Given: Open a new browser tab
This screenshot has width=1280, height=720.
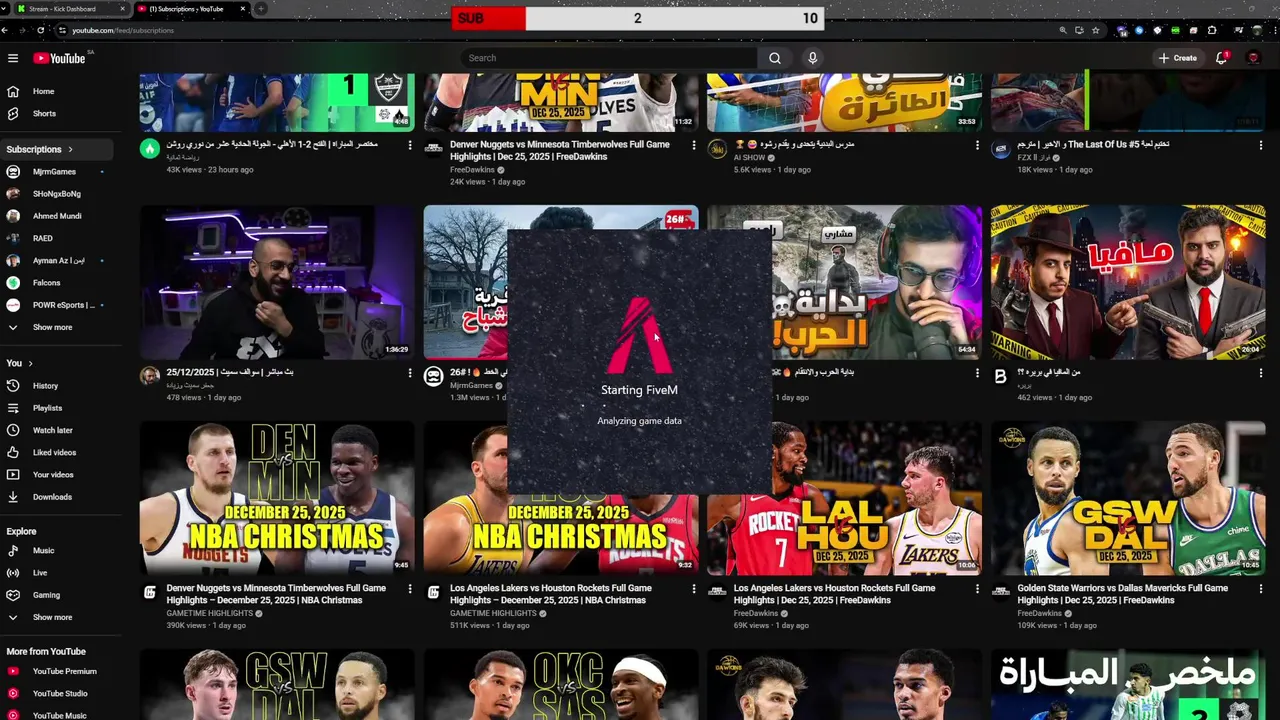Looking at the screenshot, I should [261, 9].
